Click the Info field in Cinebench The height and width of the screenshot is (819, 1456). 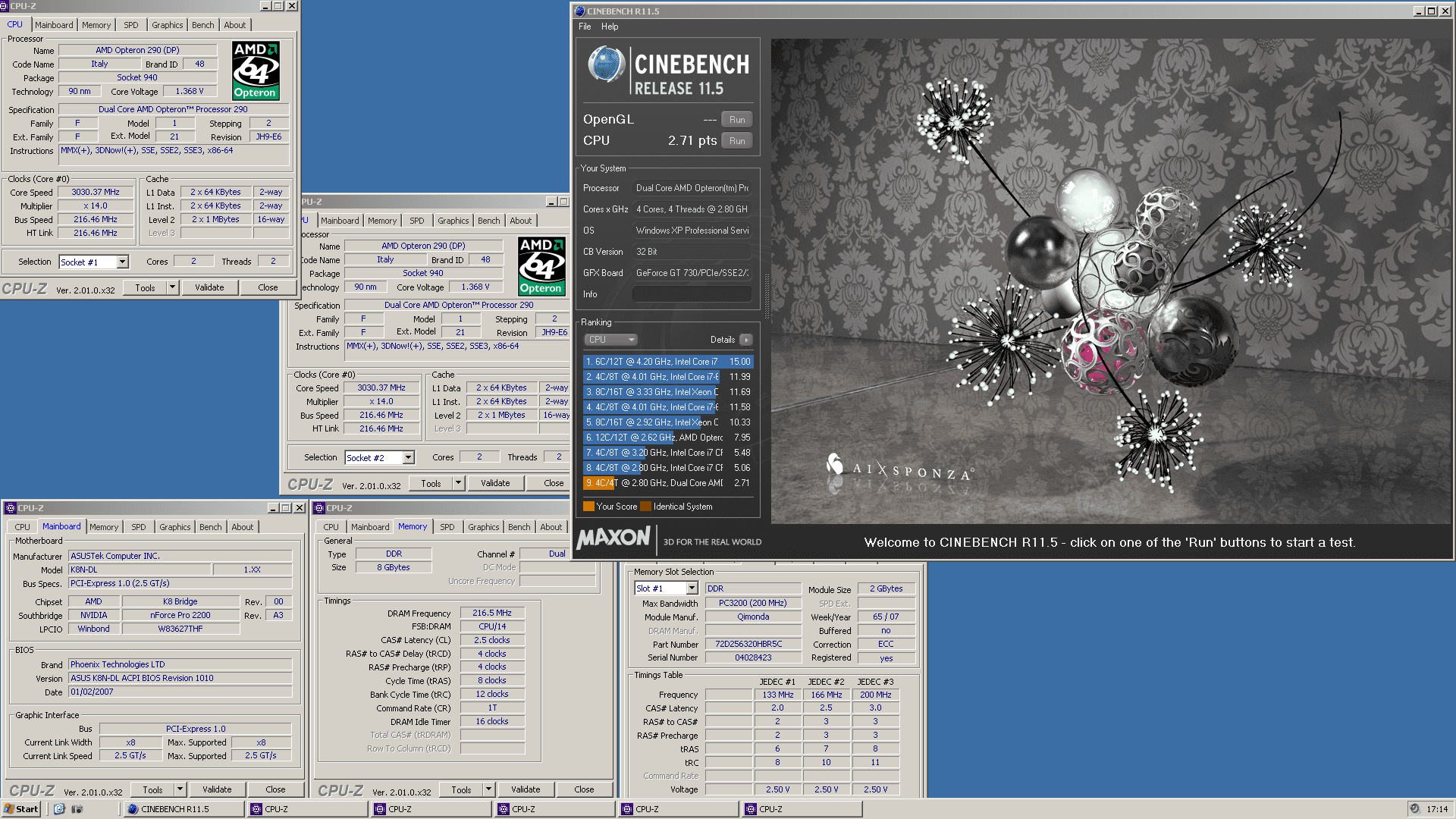[x=692, y=294]
